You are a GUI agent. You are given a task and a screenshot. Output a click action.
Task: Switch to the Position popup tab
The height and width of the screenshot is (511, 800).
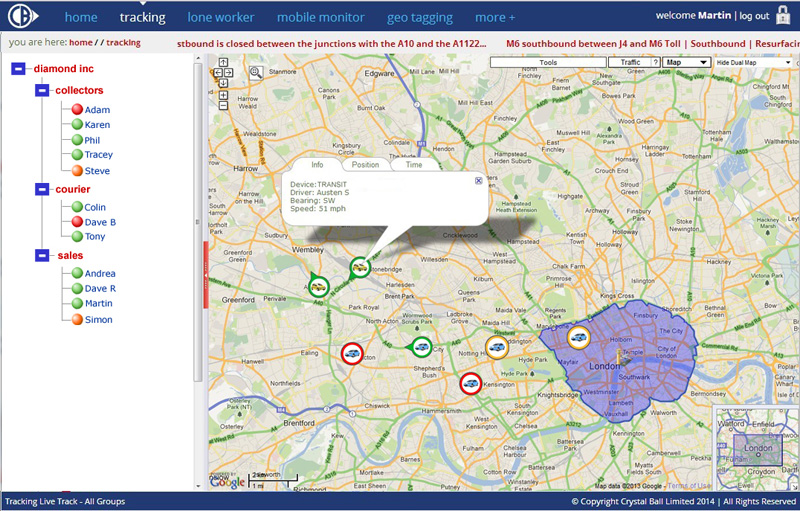[x=365, y=165]
